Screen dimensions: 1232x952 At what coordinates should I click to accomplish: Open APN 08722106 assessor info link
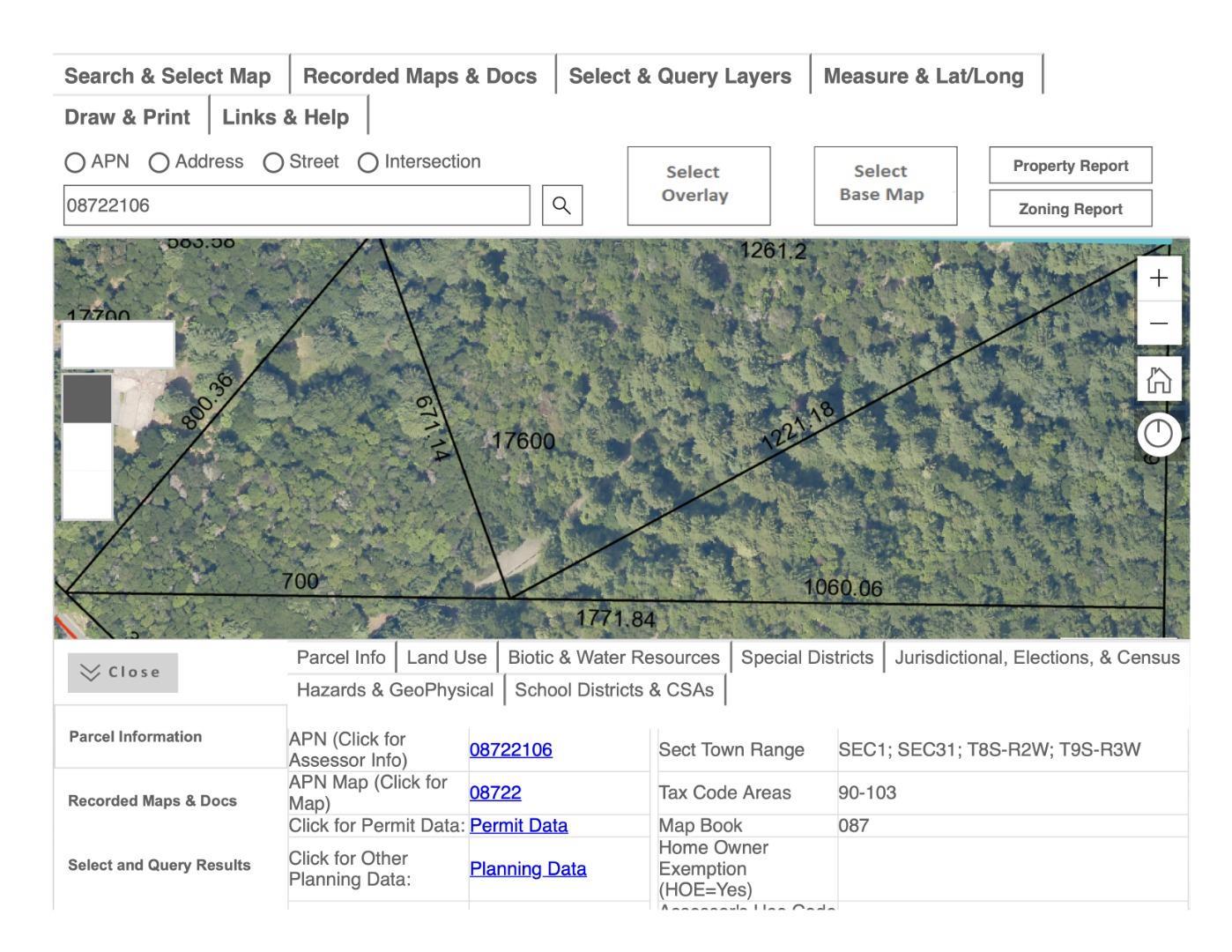click(510, 750)
